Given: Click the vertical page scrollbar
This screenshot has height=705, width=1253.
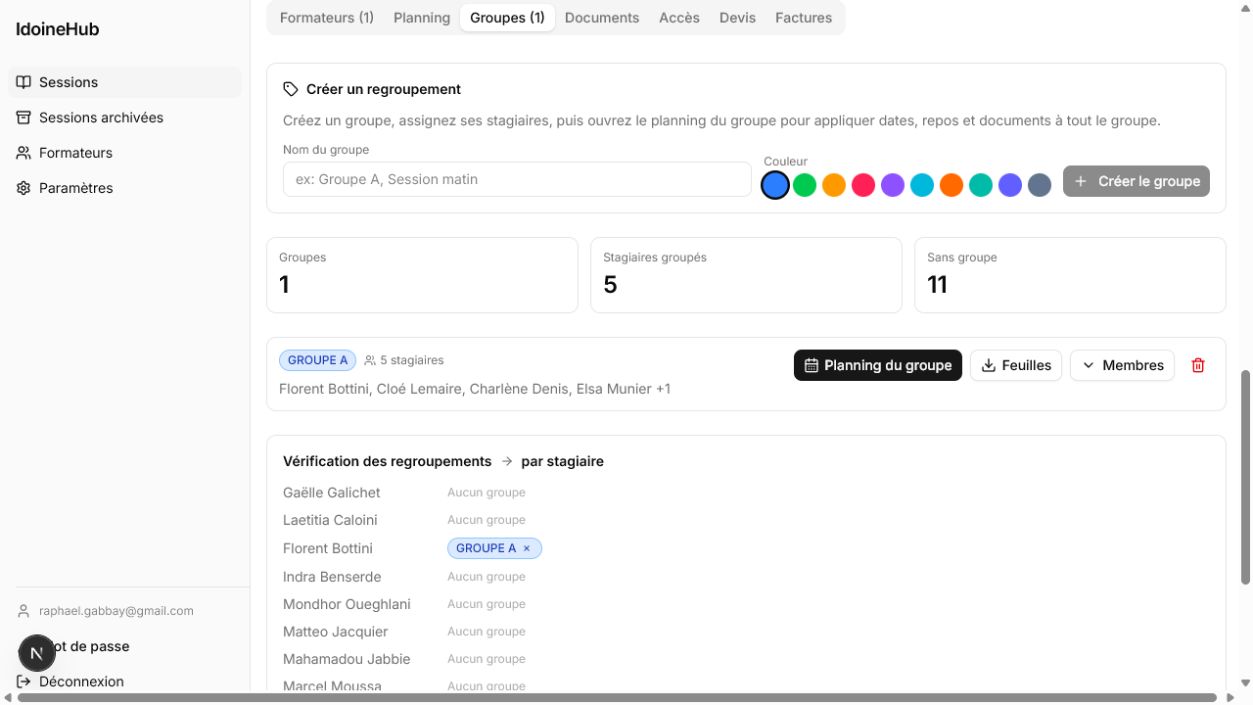Looking at the screenshot, I should [1245, 477].
